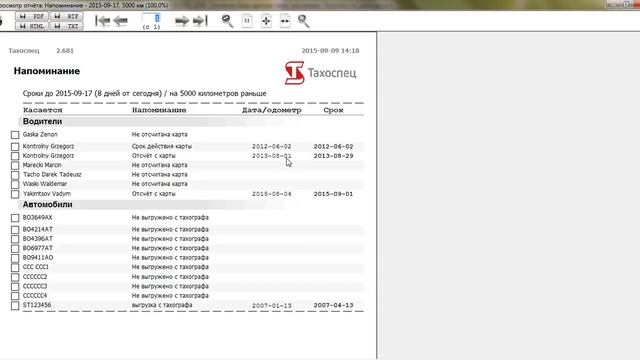This screenshot has height=360, width=640.
Task: Select the Waski Waldemar checkbox
Action: click(x=15, y=184)
